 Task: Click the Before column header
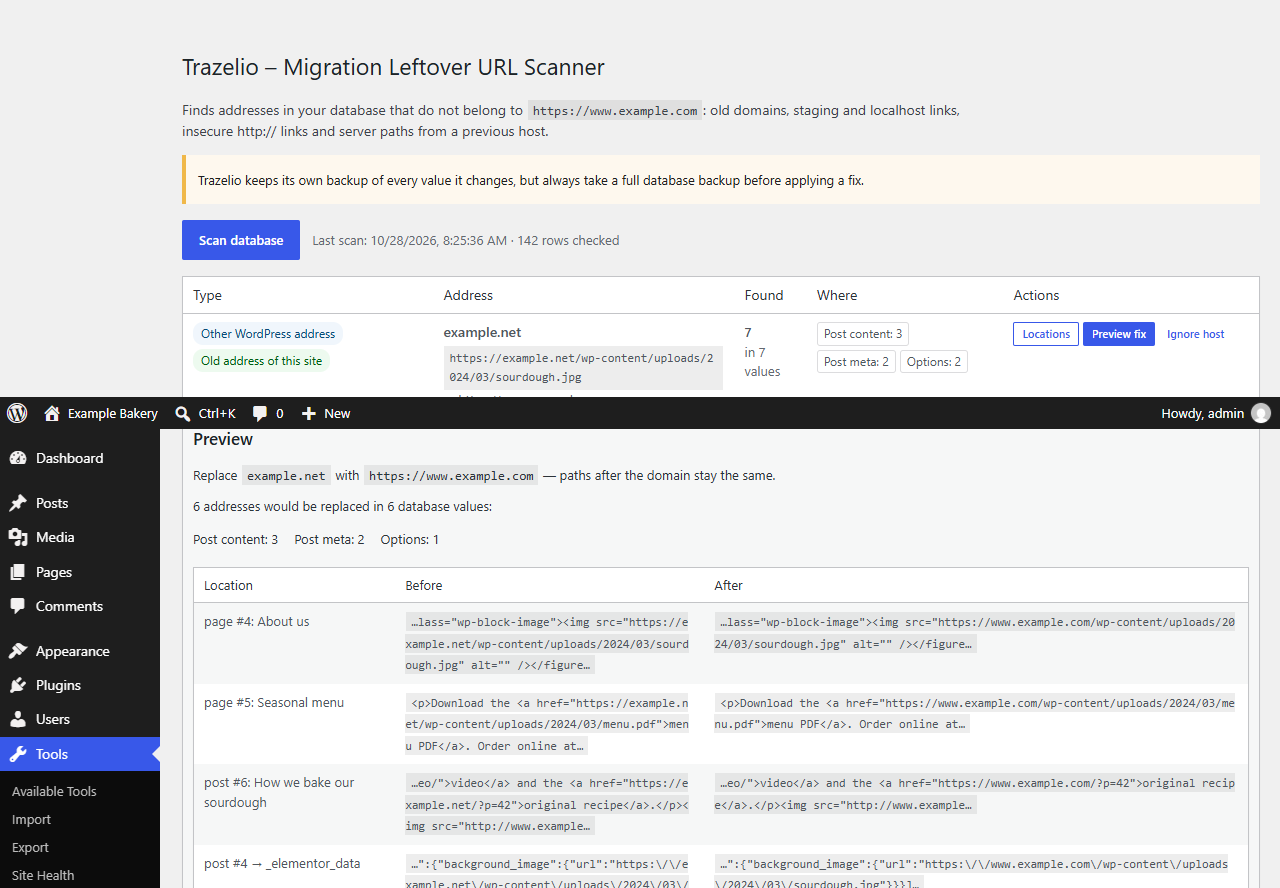(x=424, y=585)
